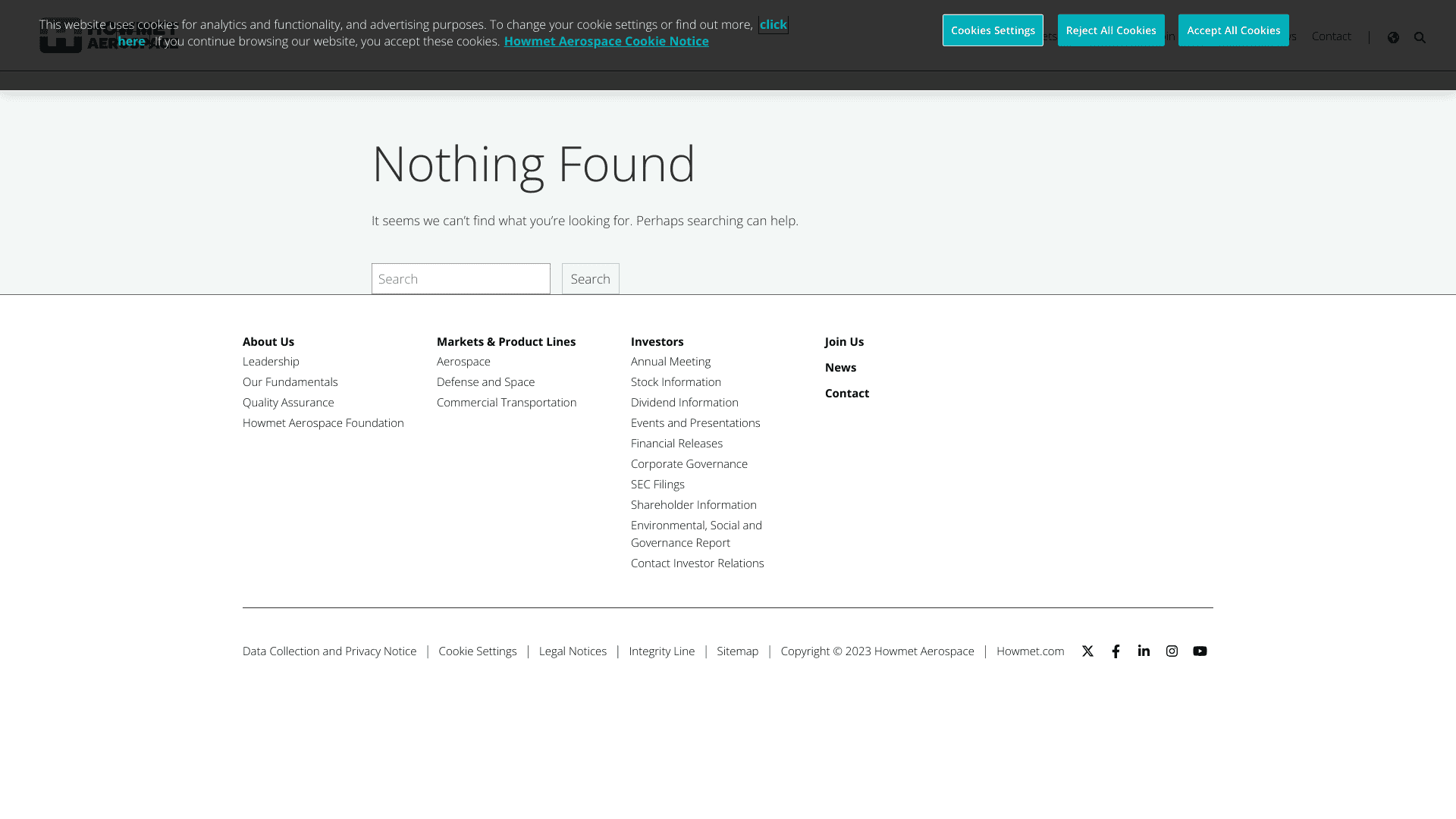
Task: Open Aerospace under Markets & Product Lines
Action: pyautogui.click(x=463, y=362)
